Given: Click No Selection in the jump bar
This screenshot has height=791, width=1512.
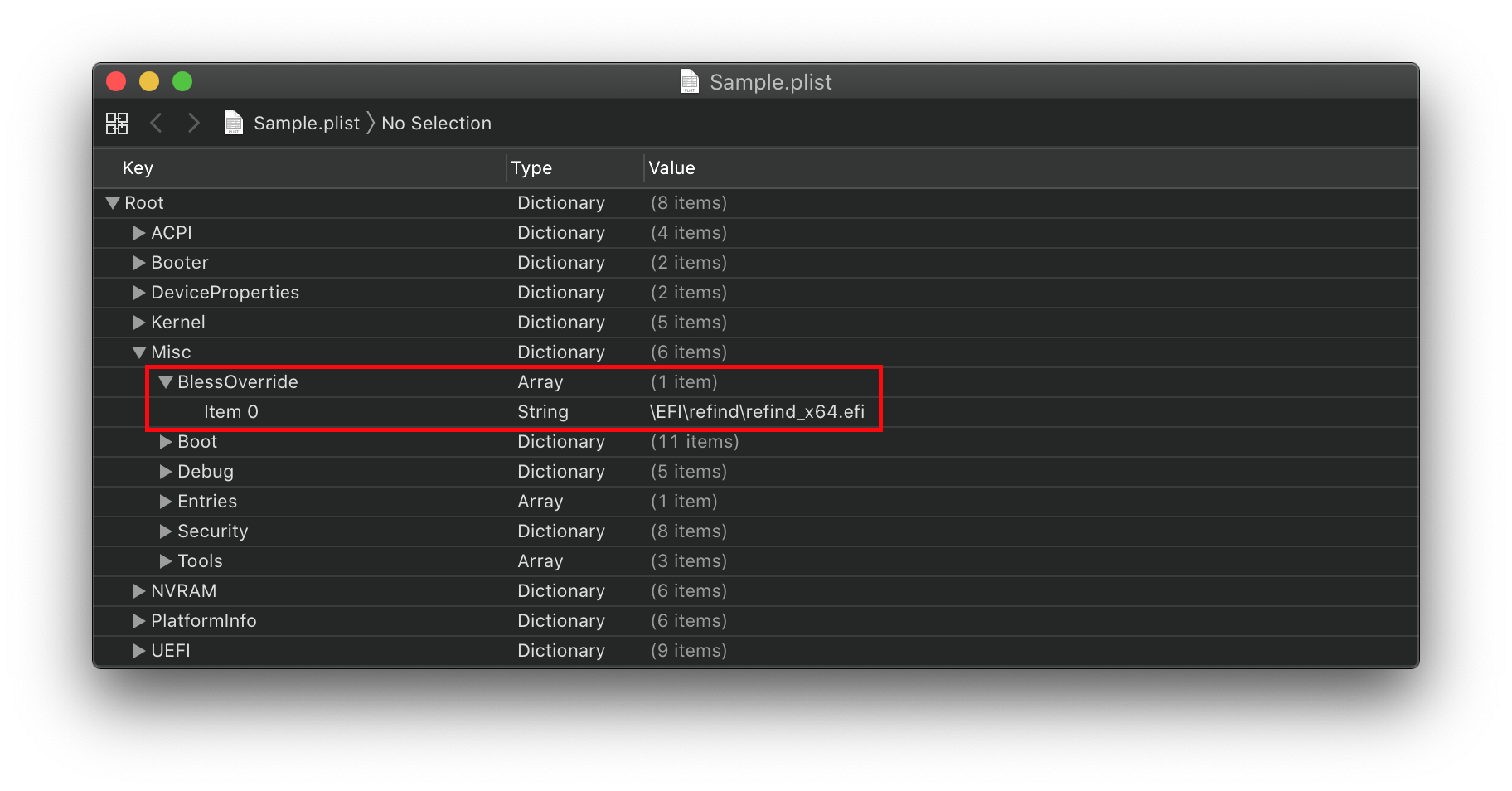Looking at the screenshot, I should [x=436, y=124].
